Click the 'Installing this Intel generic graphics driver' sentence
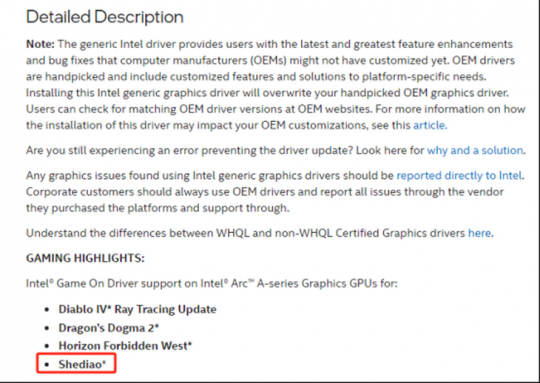The width and height of the screenshot is (540, 383). (267, 93)
